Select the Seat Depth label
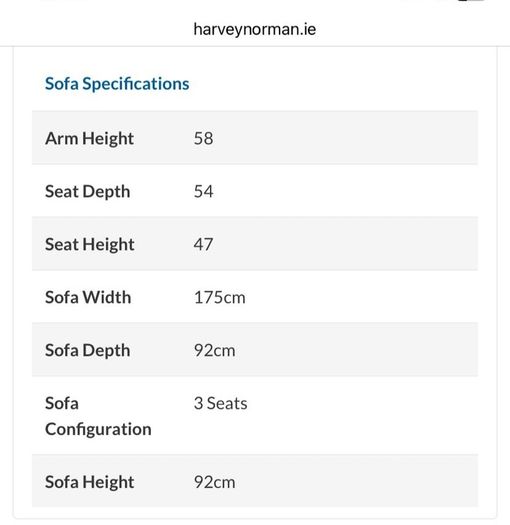Screen dimensions: 510x525 click(x=87, y=192)
